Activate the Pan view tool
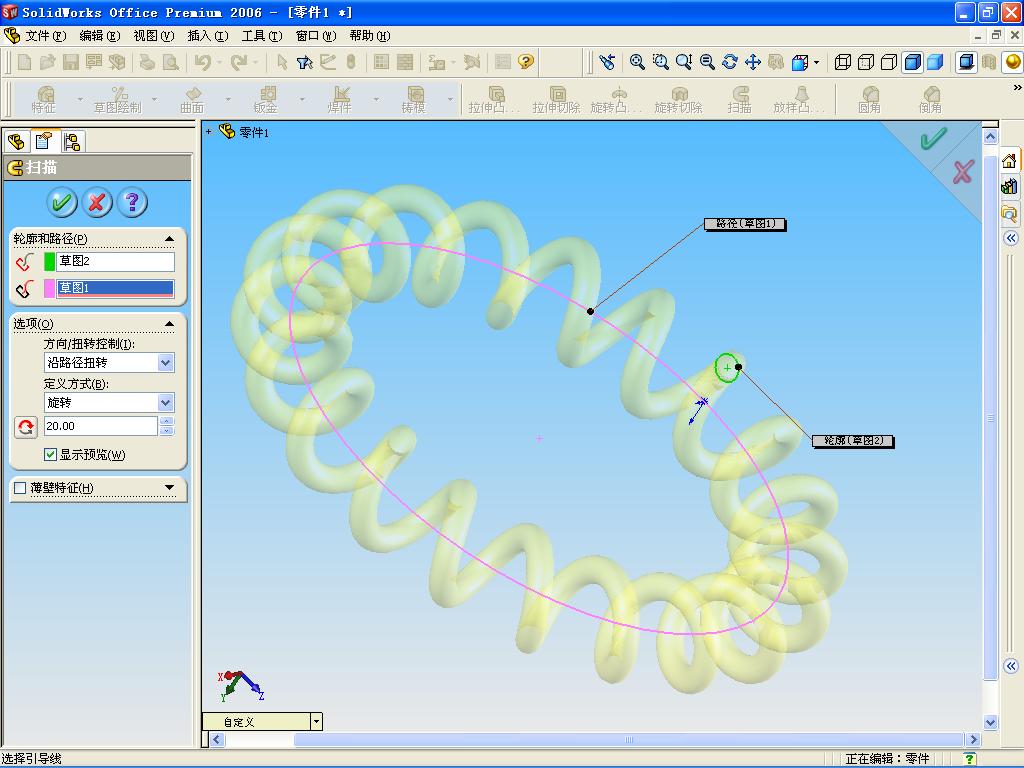Viewport: 1024px width, 768px height. point(752,62)
